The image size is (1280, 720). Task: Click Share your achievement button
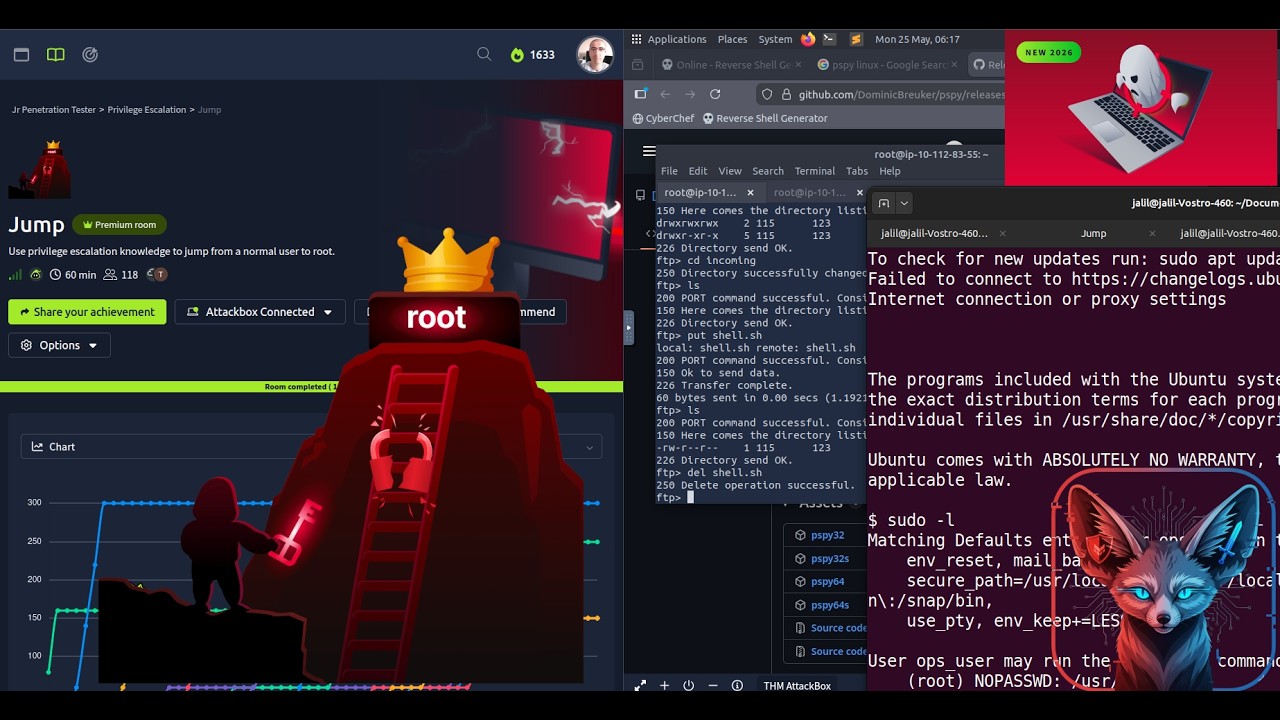tap(87, 312)
